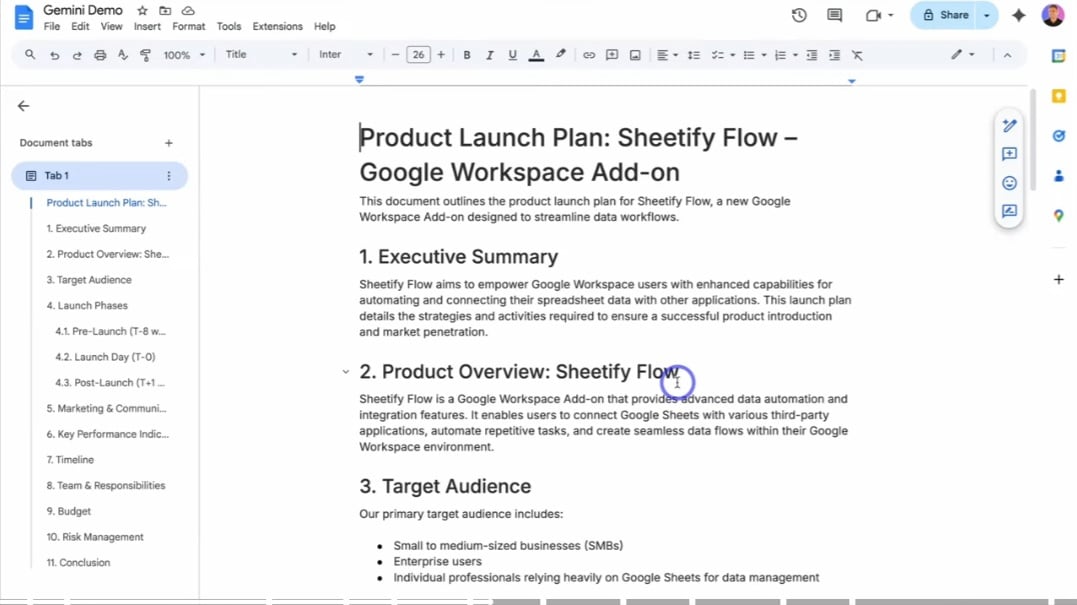Open Gemini sparkle icon
Image resolution: width=1077 pixels, height=605 pixels.
[x=1019, y=15]
